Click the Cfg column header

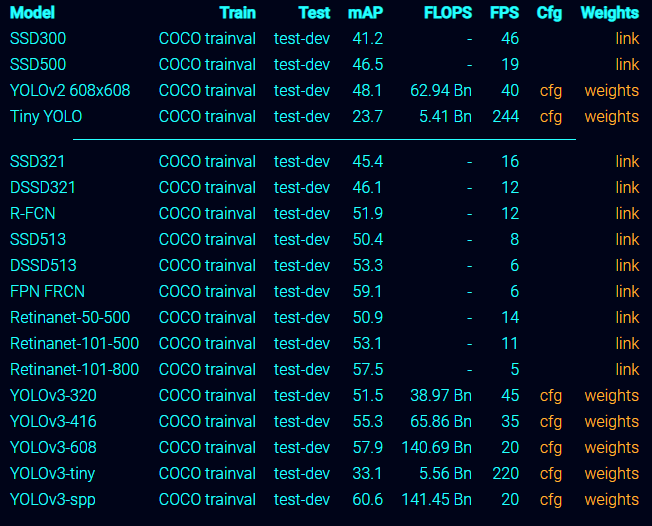pos(549,13)
